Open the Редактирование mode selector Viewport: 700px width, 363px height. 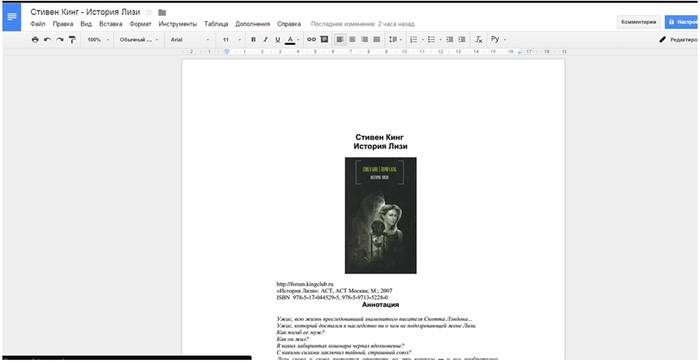(678, 40)
